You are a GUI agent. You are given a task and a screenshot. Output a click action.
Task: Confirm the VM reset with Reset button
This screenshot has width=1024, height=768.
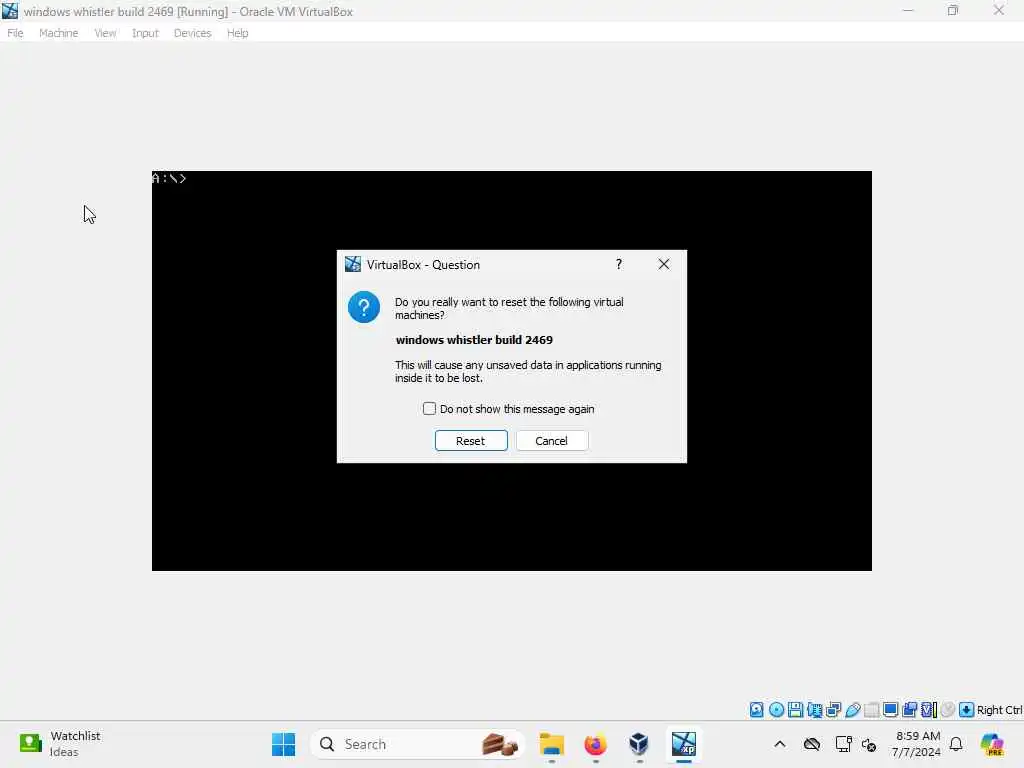[471, 441]
